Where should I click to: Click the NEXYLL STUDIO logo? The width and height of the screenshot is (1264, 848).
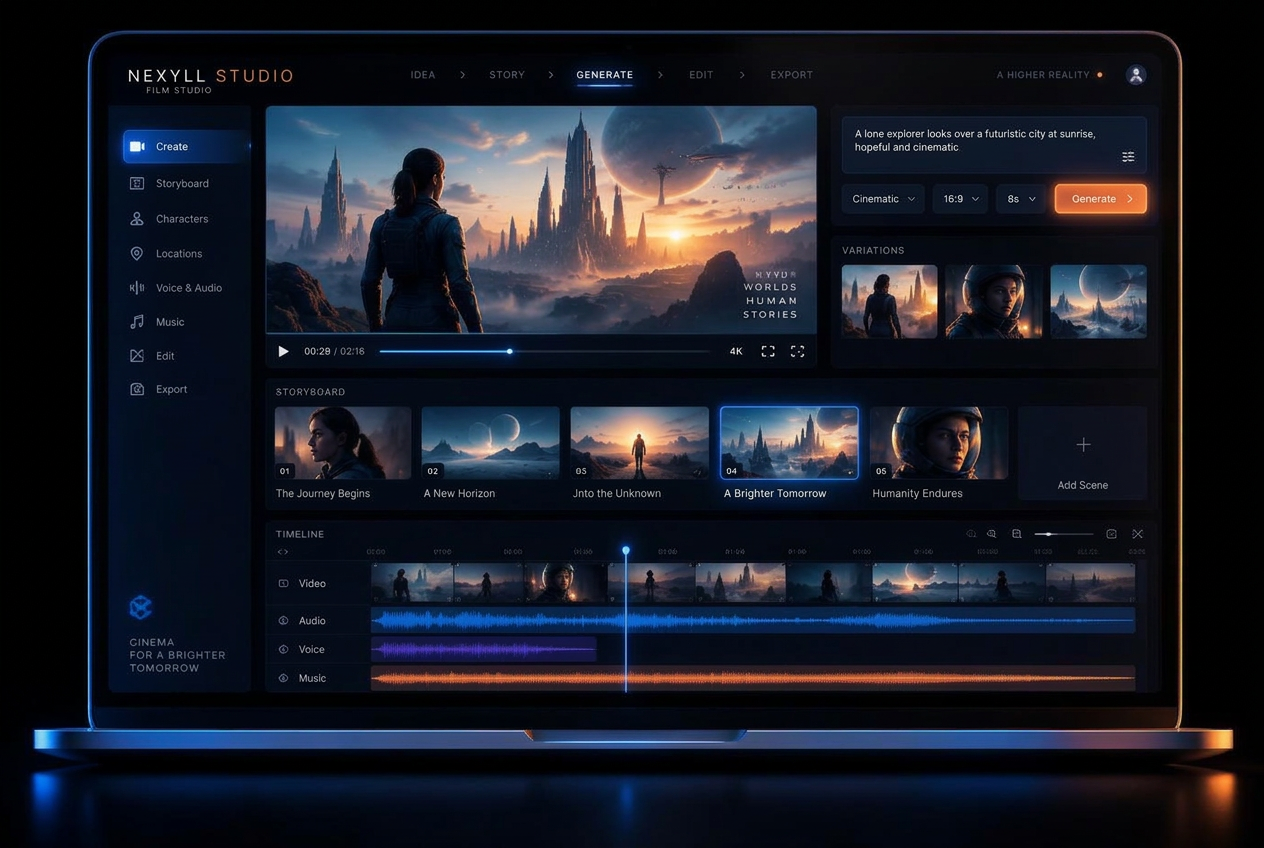pos(211,79)
